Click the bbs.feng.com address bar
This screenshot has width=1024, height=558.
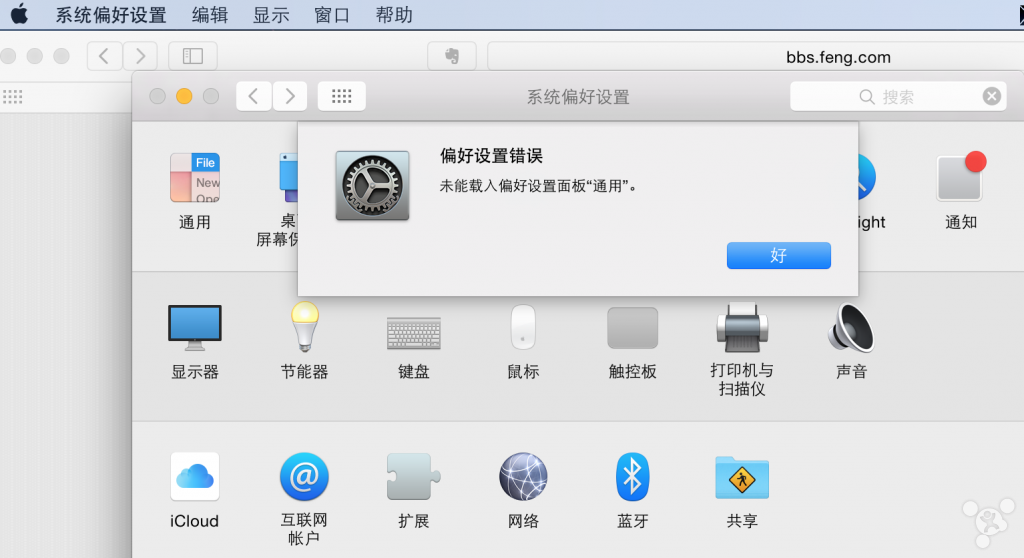[x=756, y=57]
